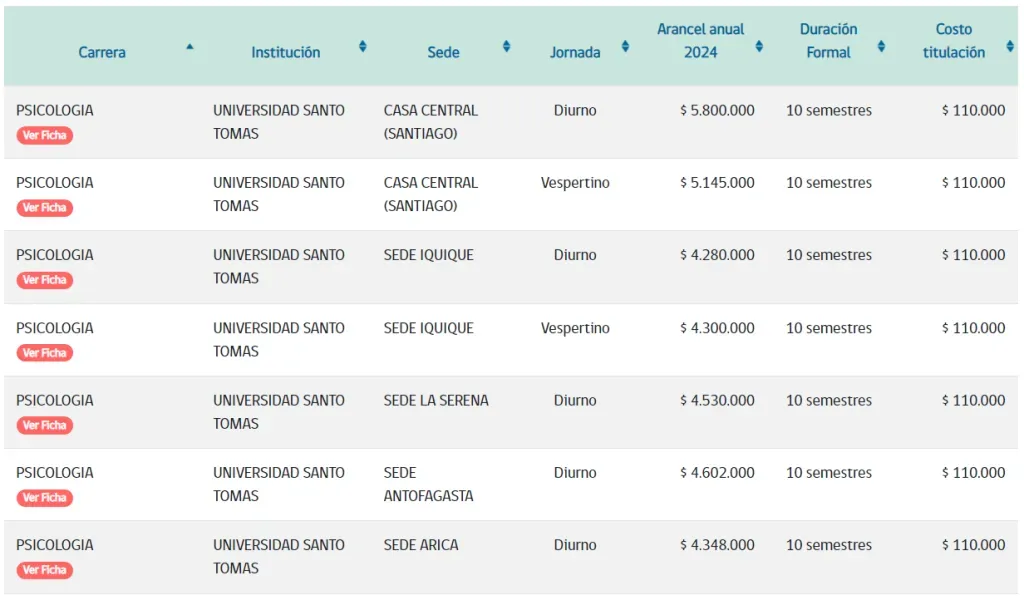Open Ver Ficha for Casa Central Vespertino
1024x600 pixels.
point(44,208)
